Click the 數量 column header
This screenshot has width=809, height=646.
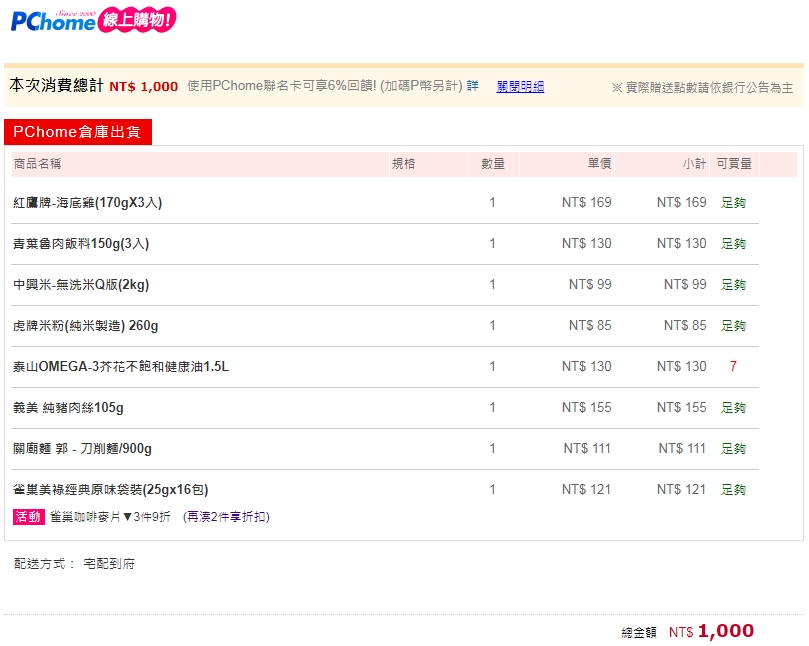493,164
